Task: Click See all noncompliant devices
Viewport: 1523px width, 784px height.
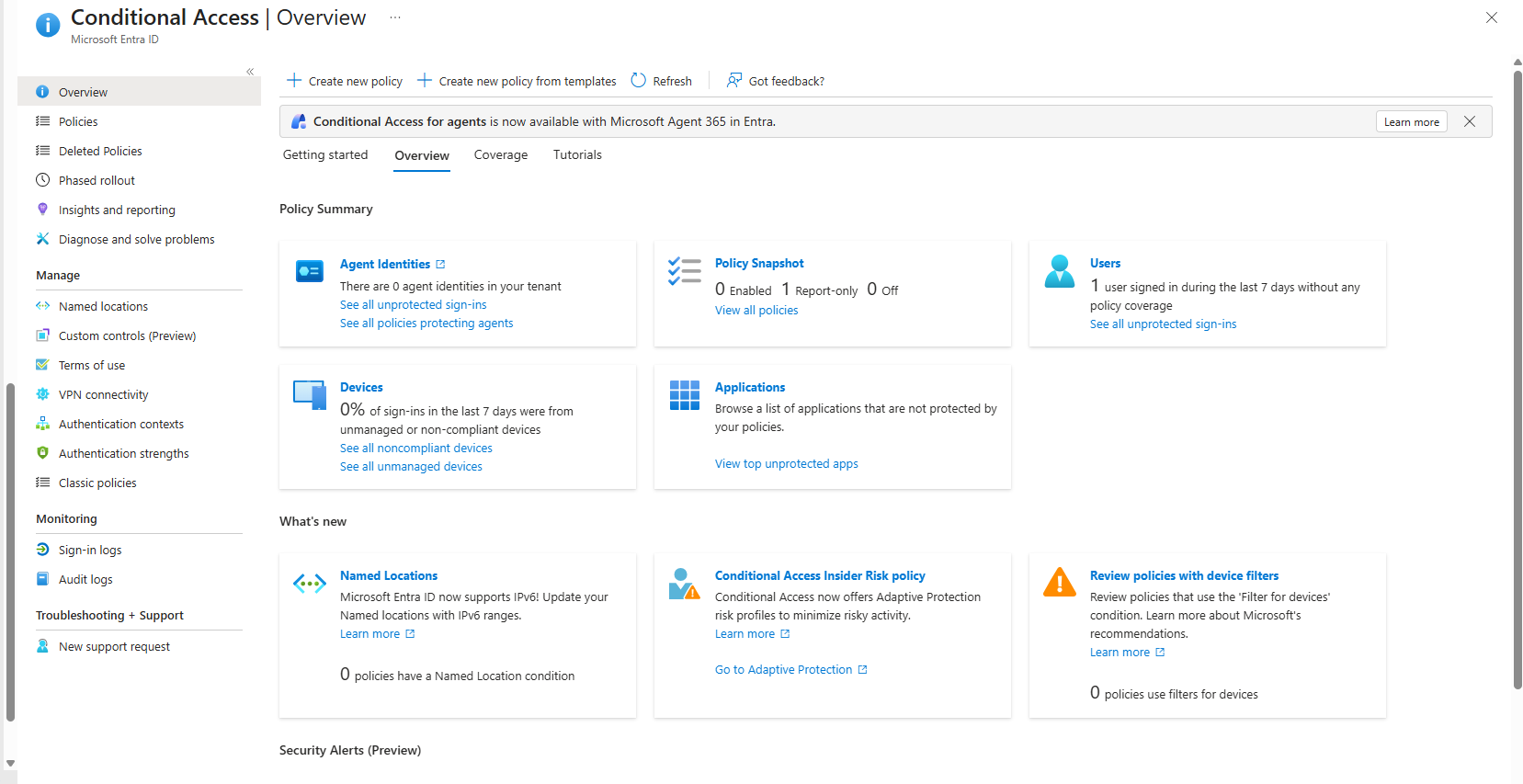Action: (x=416, y=448)
